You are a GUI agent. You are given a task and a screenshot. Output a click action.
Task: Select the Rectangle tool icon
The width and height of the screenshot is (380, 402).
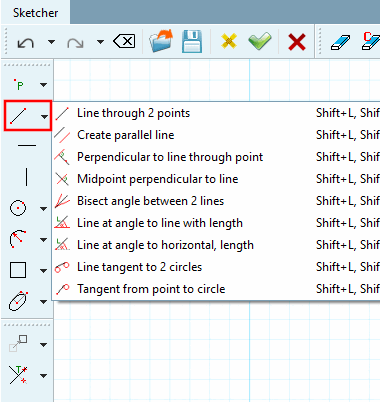pyautogui.click(x=18, y=270)
